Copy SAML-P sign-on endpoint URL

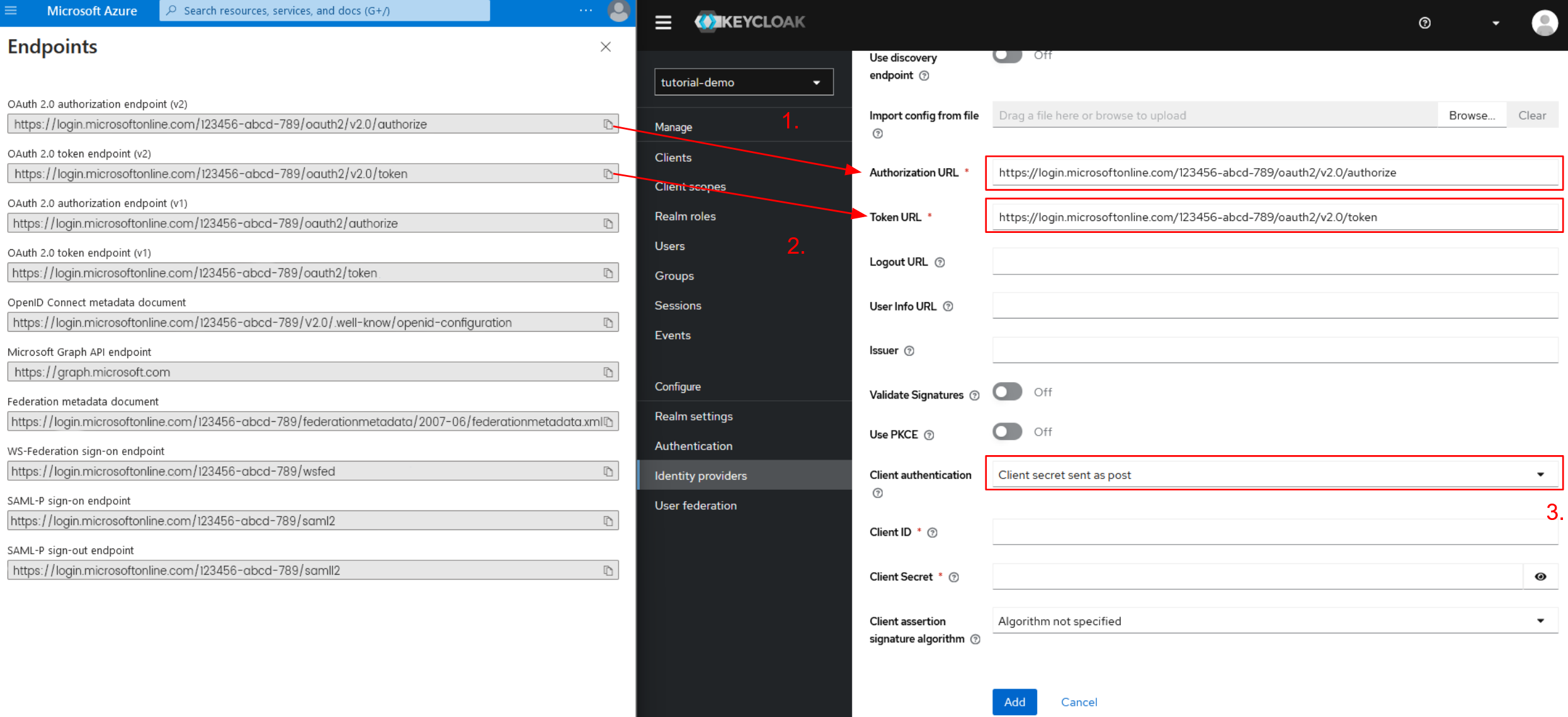point(608,521)
